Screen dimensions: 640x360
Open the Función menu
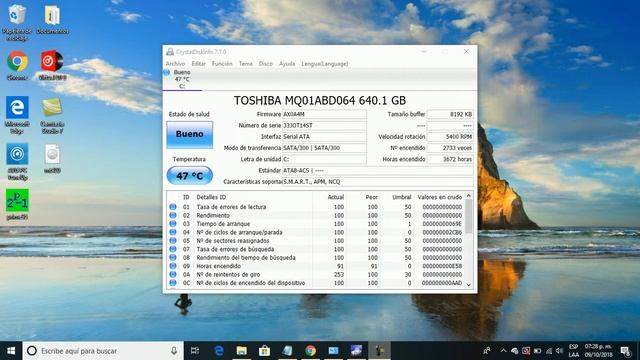click(x=222, y=64)
